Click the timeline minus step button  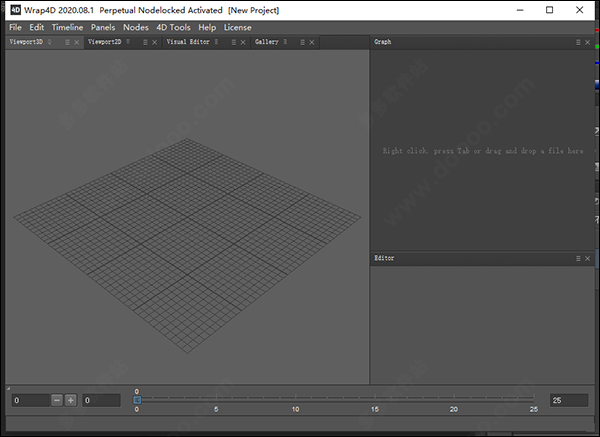click(x=57, y=400)
